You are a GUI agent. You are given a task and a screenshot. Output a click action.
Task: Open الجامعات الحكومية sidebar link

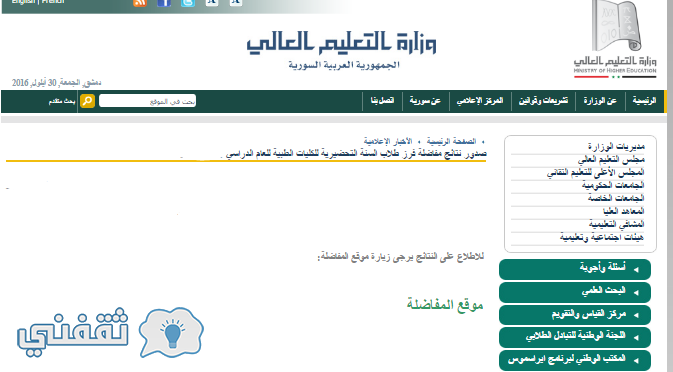pos(613,185)
